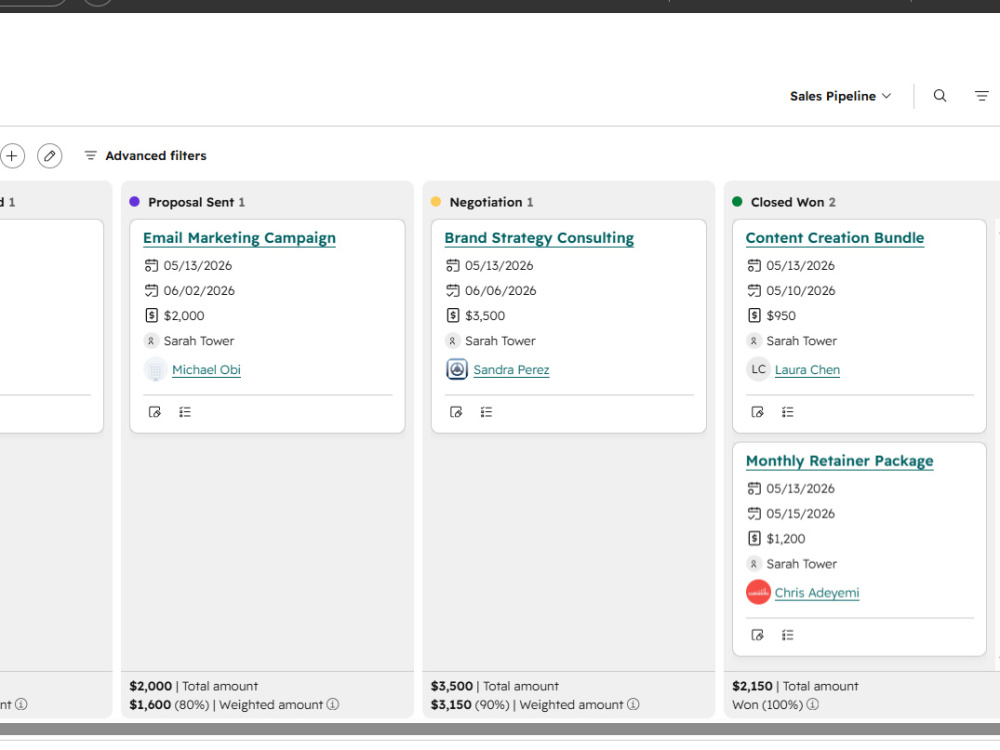Open contact Michael Obi

coord(206,370)
